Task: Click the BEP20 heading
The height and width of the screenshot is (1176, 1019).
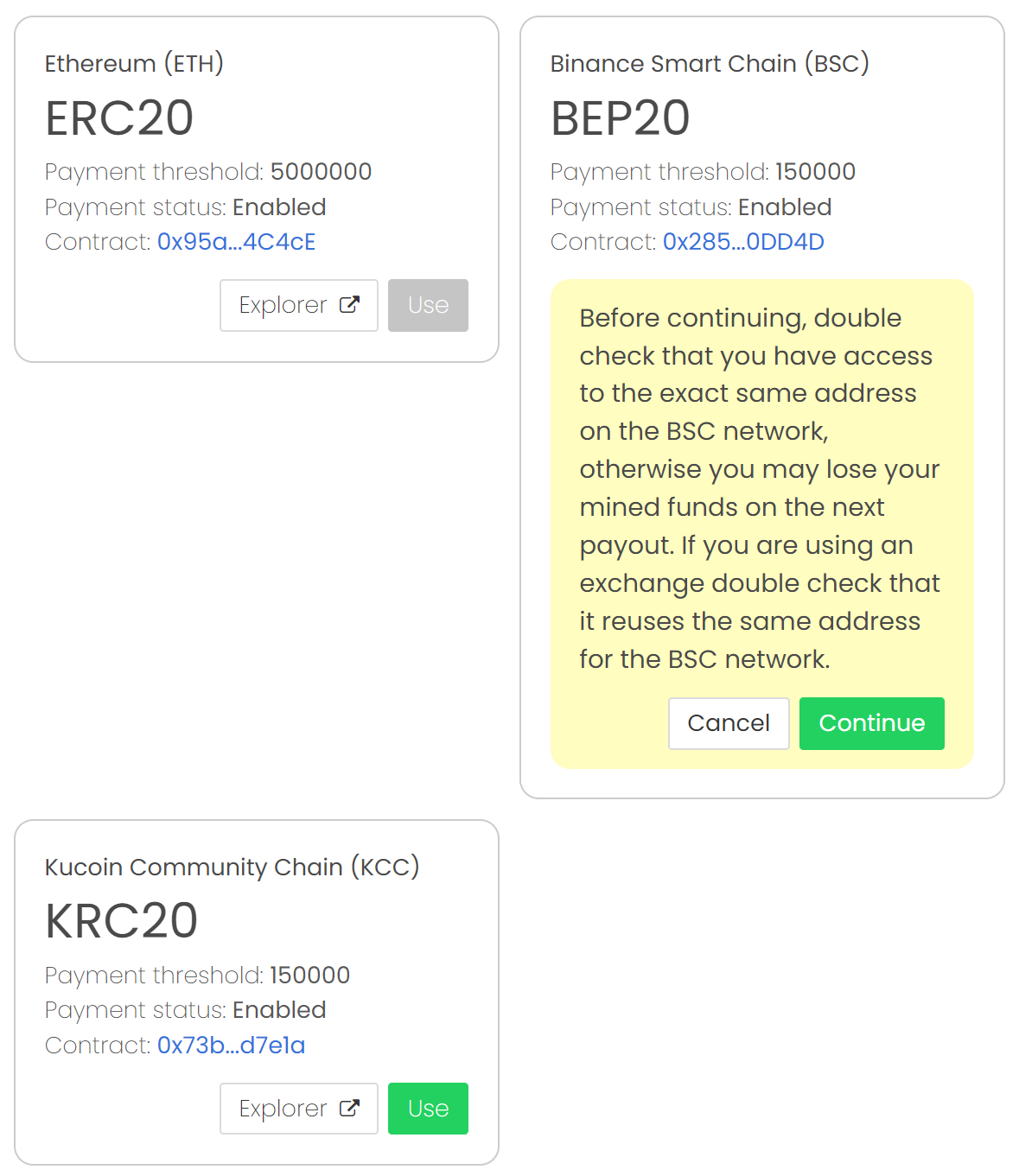Action: tap(620, 118)
